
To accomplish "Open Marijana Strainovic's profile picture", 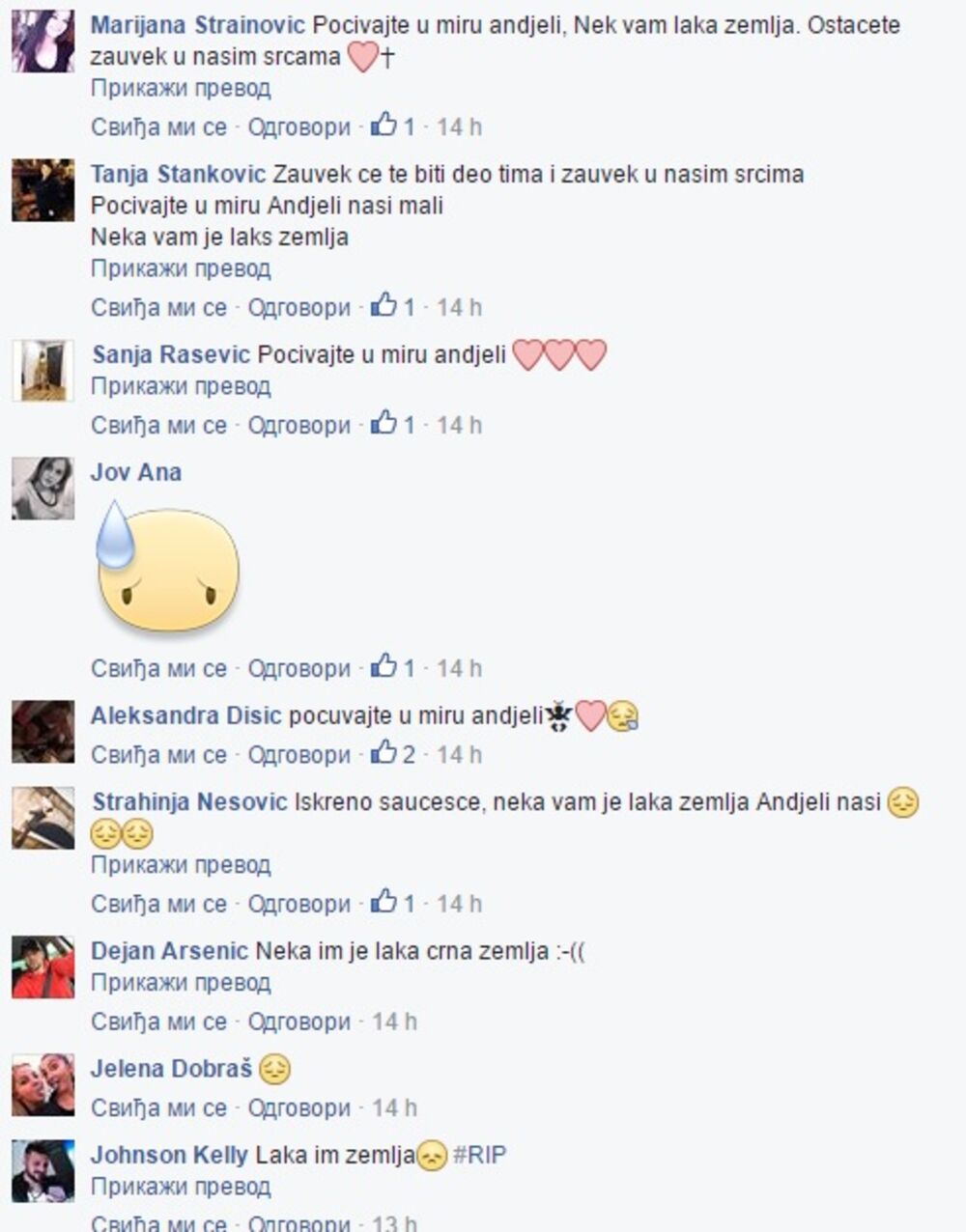I will coord(43,42).
